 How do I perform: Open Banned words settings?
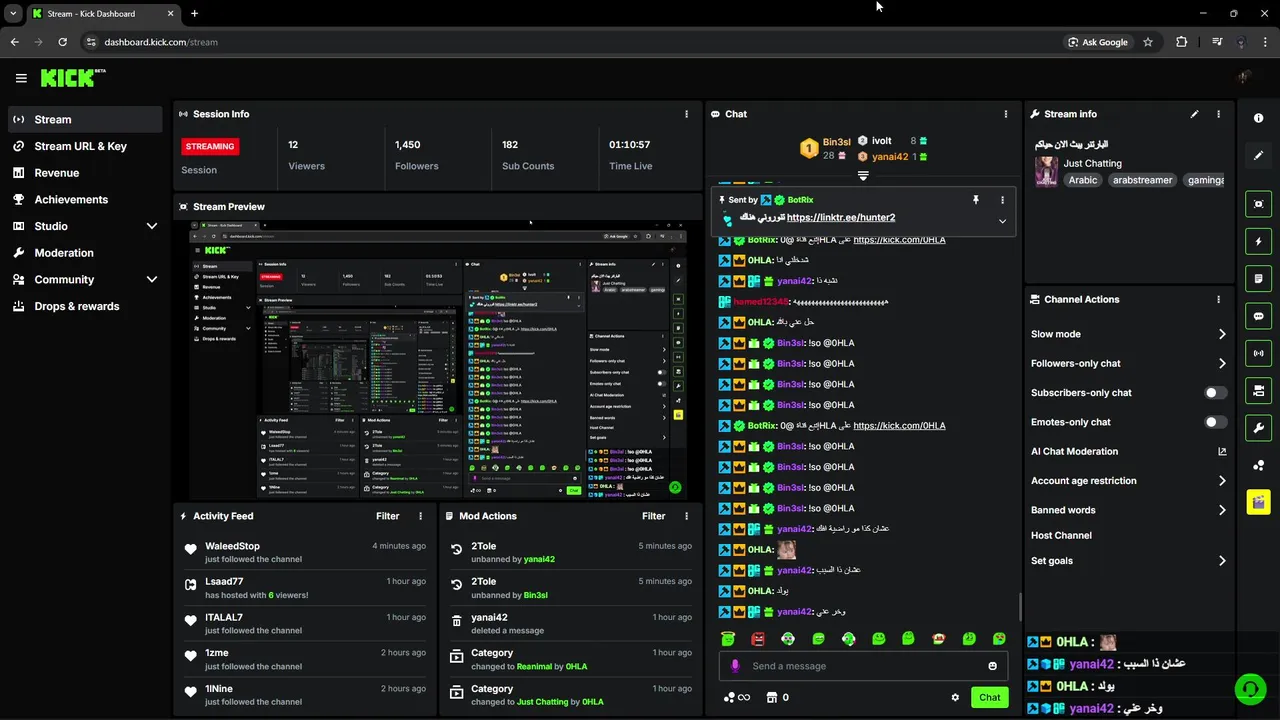(1128, 510)
